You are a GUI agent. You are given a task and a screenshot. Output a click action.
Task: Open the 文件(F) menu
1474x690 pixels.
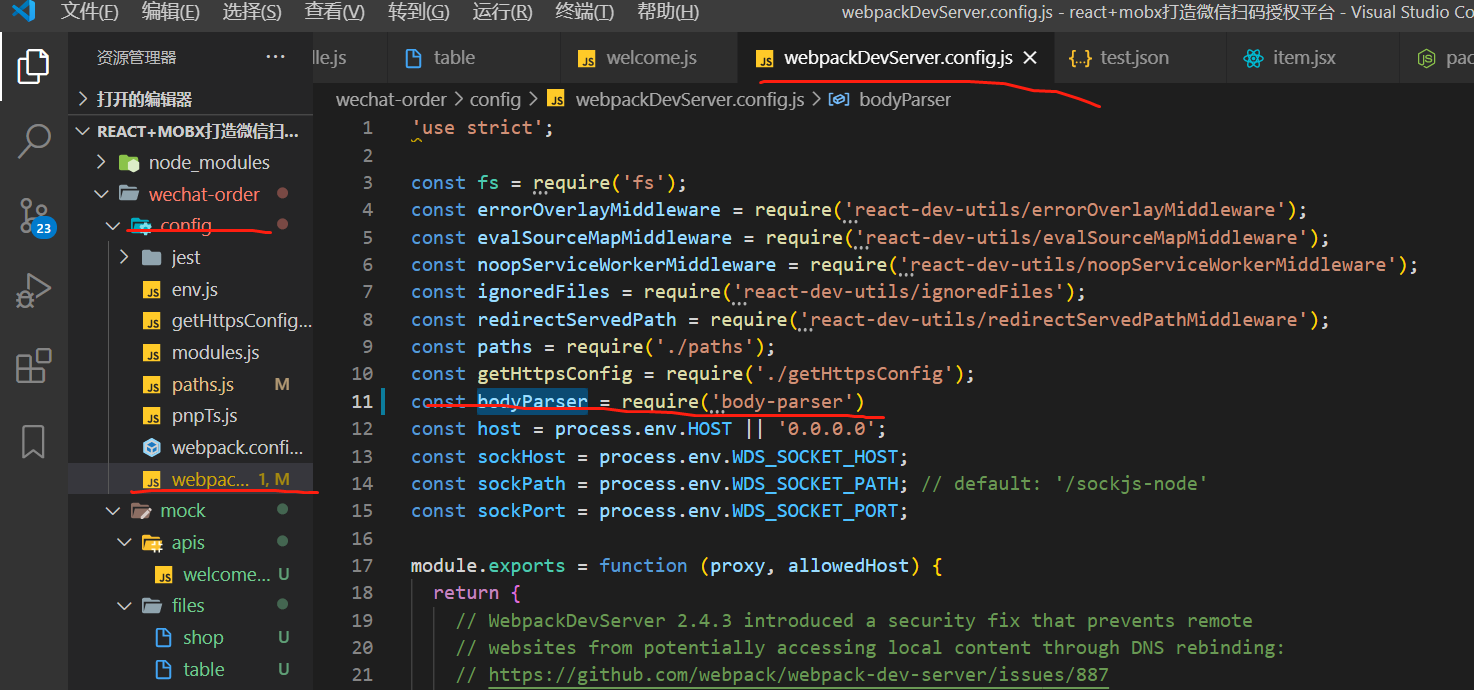pyautogui.click(x=89, y=12)
